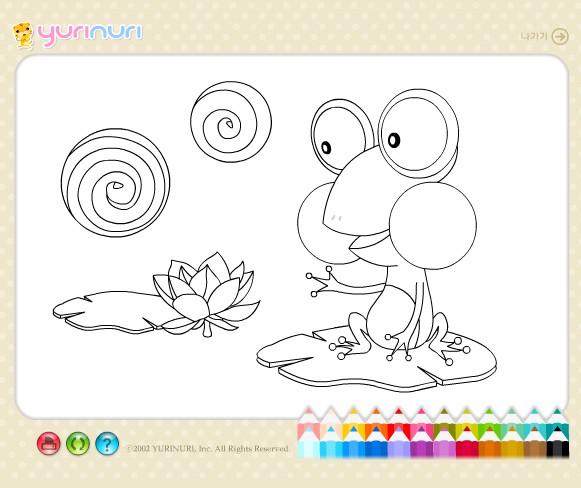Click the 나가기 exit link text
Screen dimensions: 581x488
pyautogui.click(x=534, y=36)
